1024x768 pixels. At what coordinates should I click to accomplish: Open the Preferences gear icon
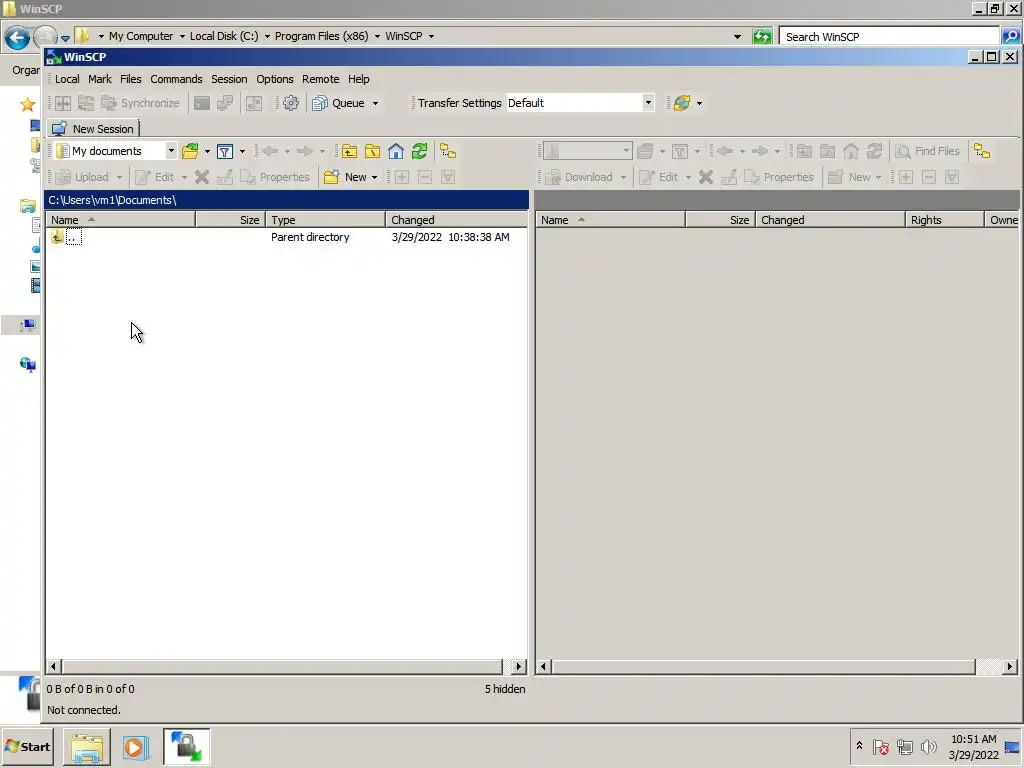[x=291, y=103]
